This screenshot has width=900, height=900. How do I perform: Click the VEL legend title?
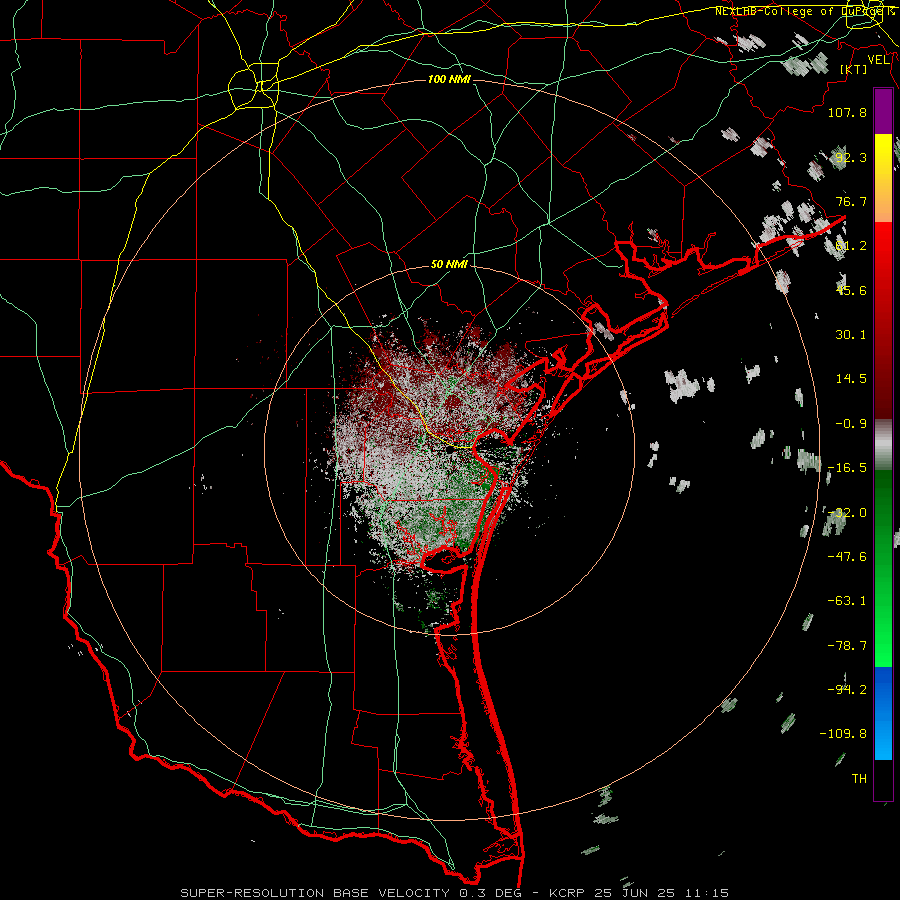tap(878, 60)
